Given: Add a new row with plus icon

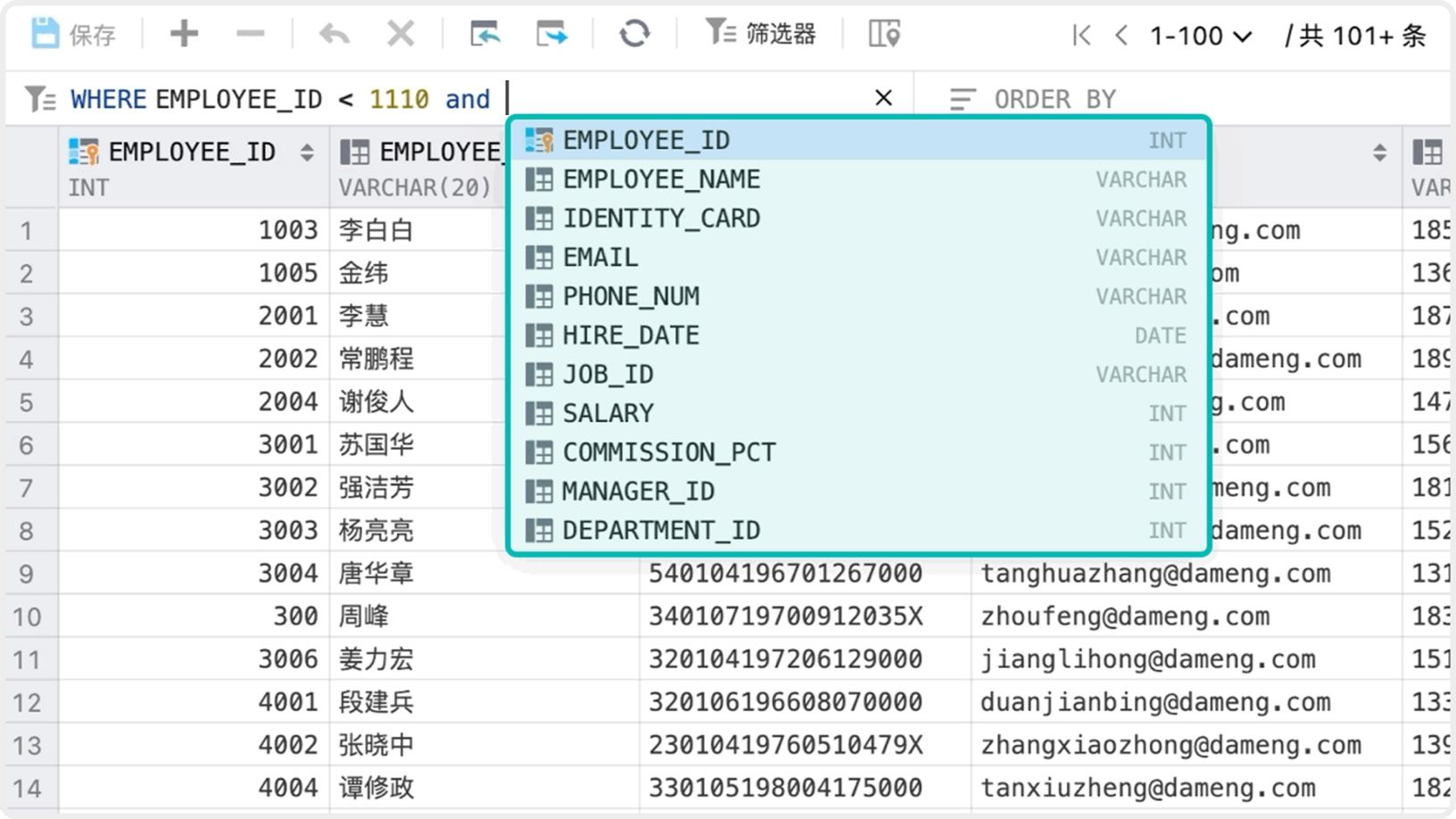Looking at the screenshot, I should point(184,34).
